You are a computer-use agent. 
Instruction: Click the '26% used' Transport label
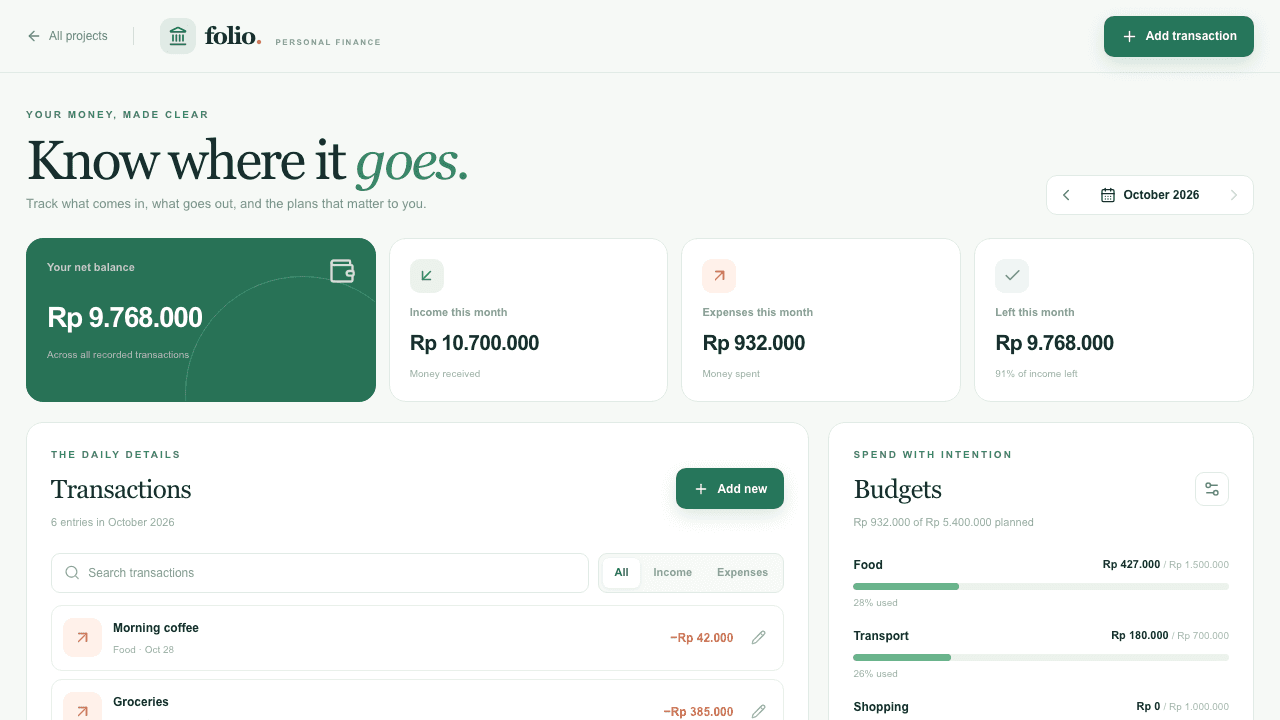tap(875, 674)
